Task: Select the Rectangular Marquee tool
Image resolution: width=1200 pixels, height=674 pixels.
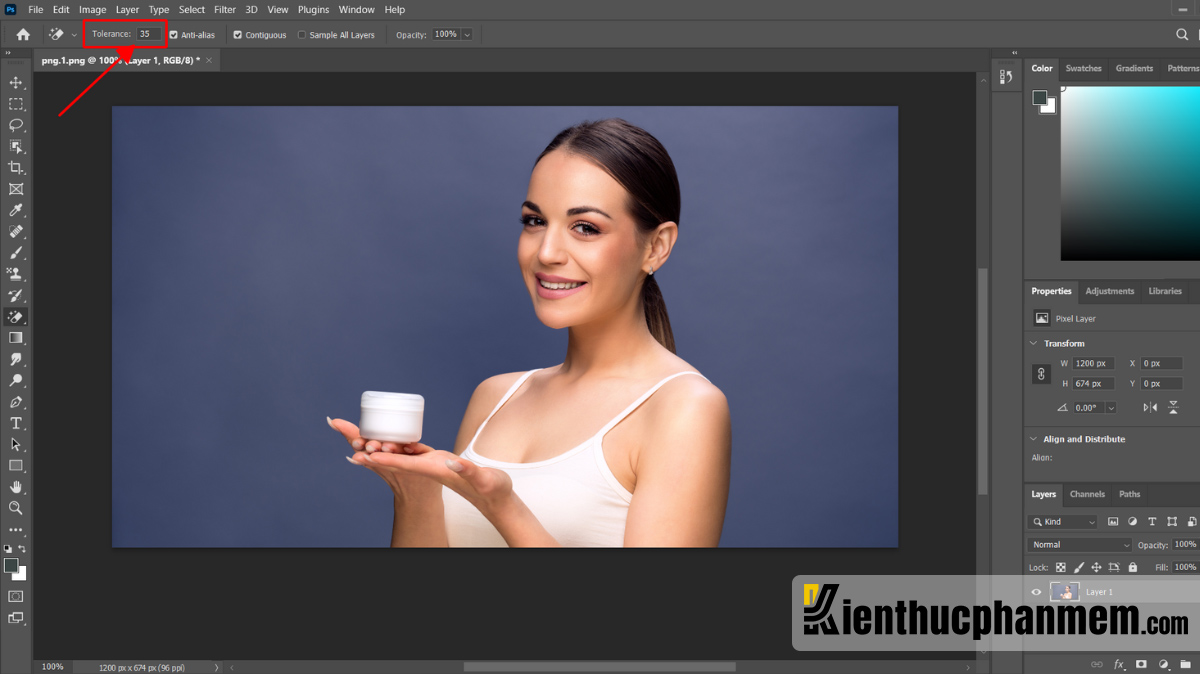Action: click(16, 104)
